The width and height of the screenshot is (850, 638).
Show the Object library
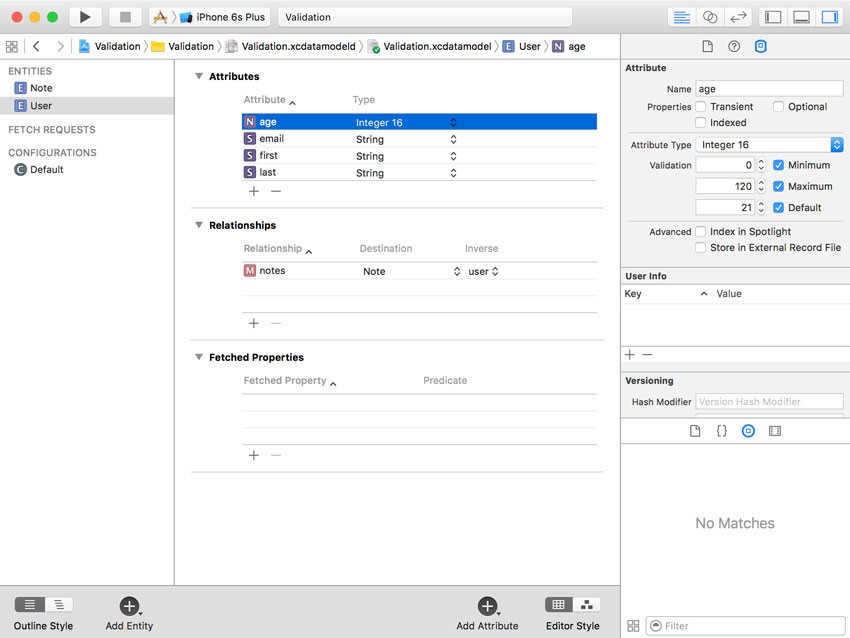(x=748, y=431)
